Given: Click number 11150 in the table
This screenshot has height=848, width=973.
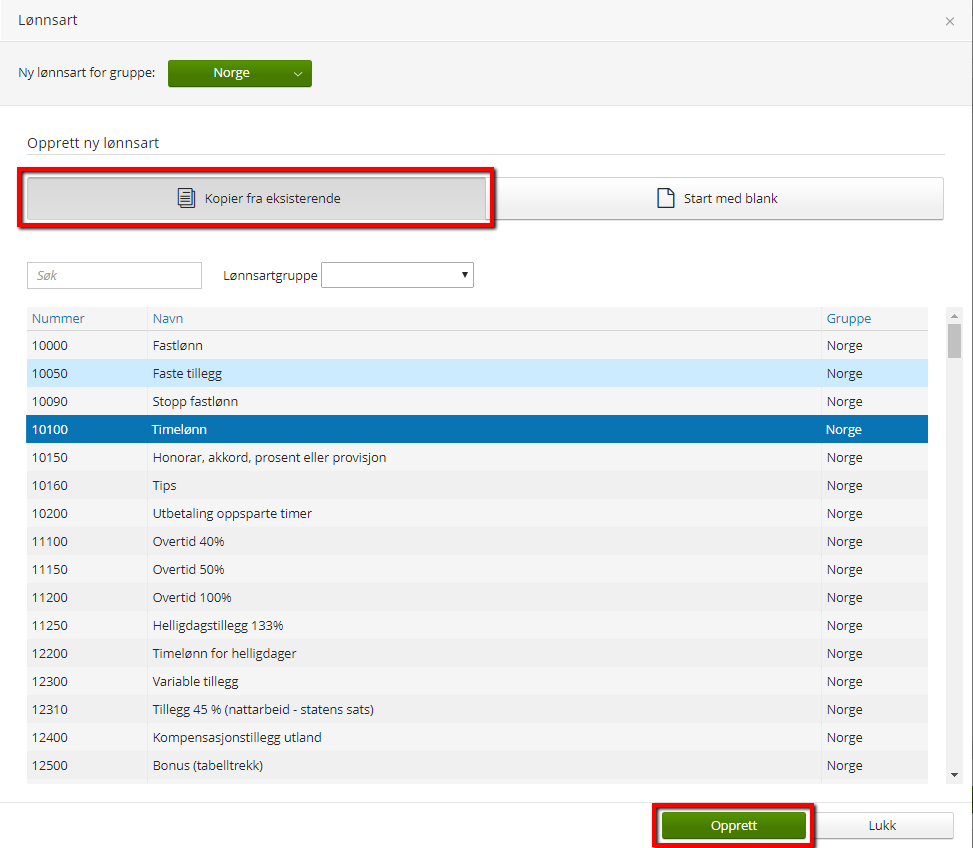Looking at the screenshot, I should (50, 569).
